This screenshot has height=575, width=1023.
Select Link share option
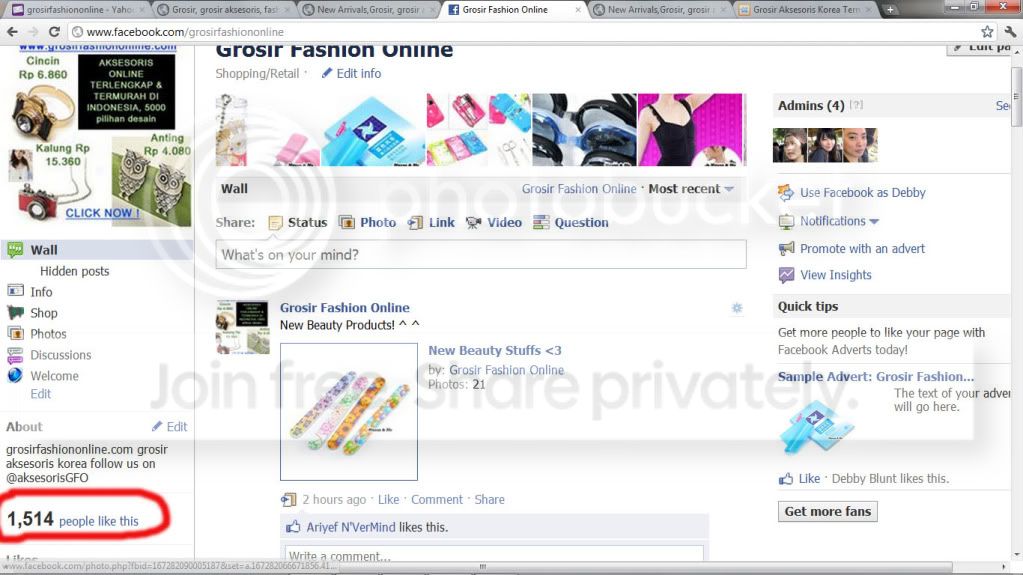(431, 223)
